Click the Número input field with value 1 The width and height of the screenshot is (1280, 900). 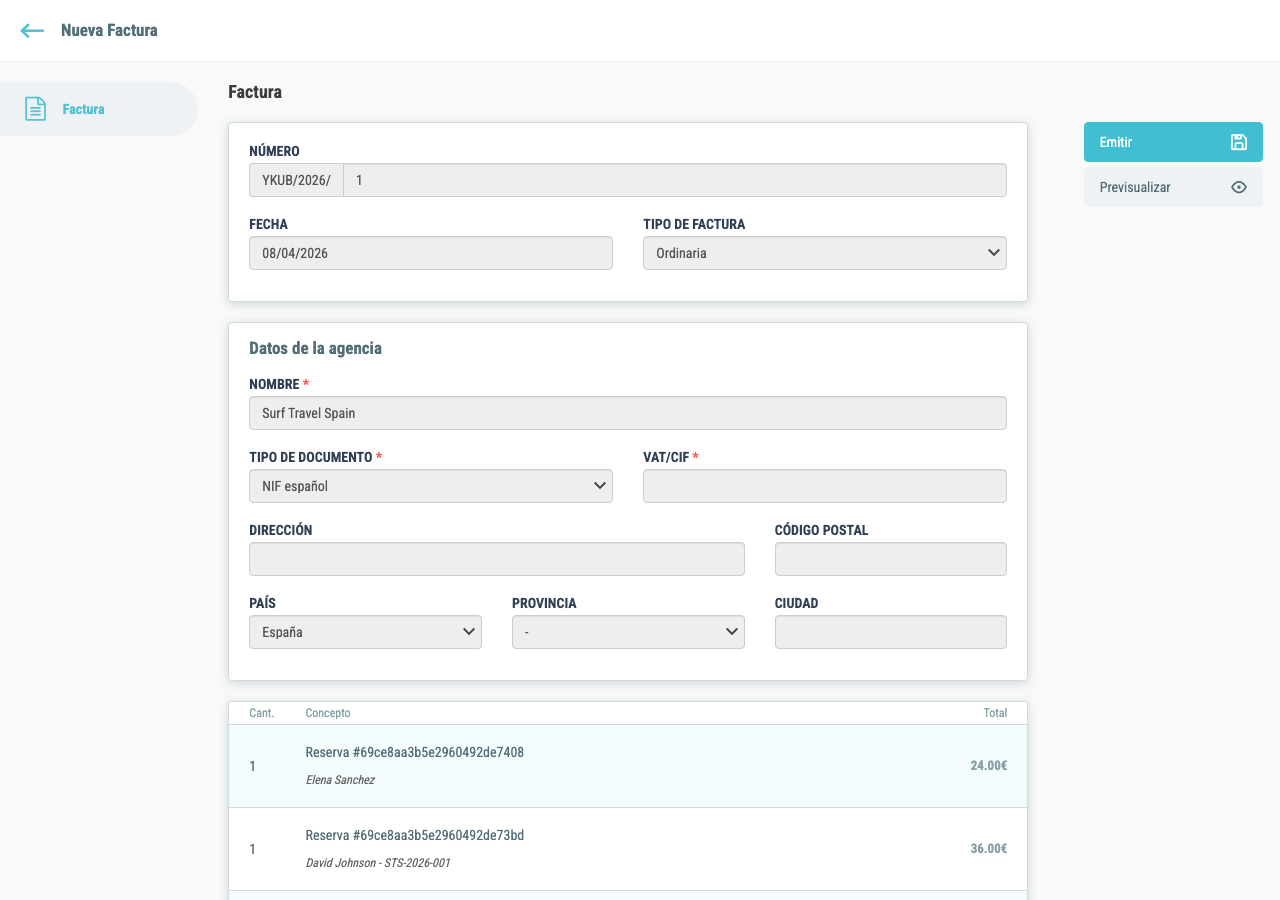coord(675,180)
